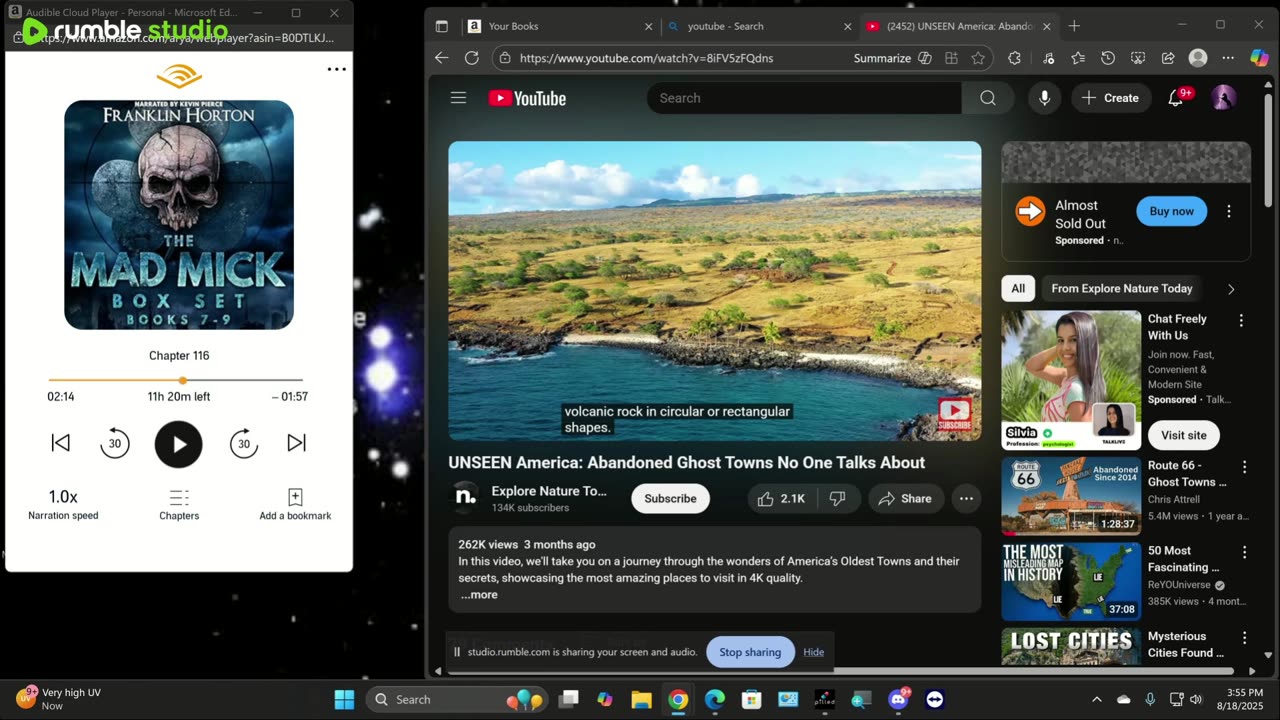Like the video with 2.1K likes
The image size is (1280, 720).
[782, 498]
